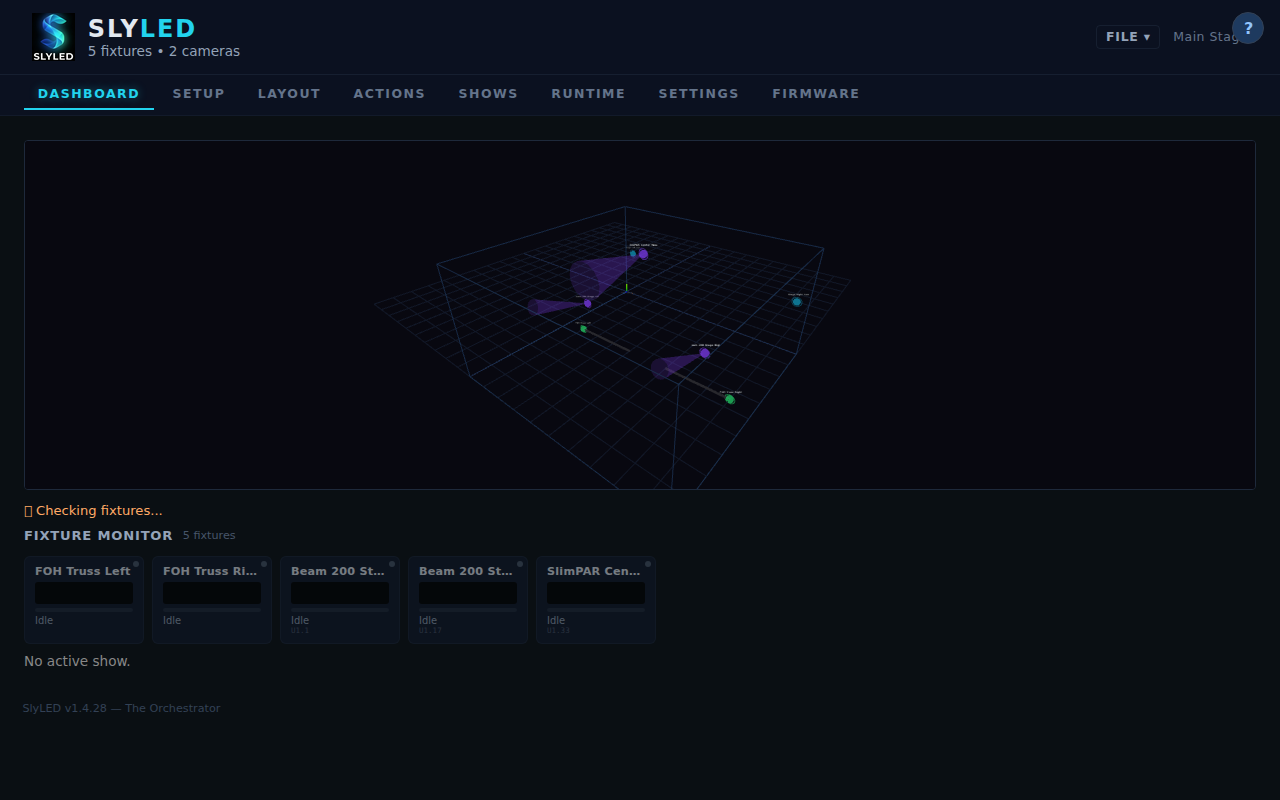Screen dimensions: 1280x800
Task: Select the purple SlimPAR Center fixture marker
Action: 643,254
